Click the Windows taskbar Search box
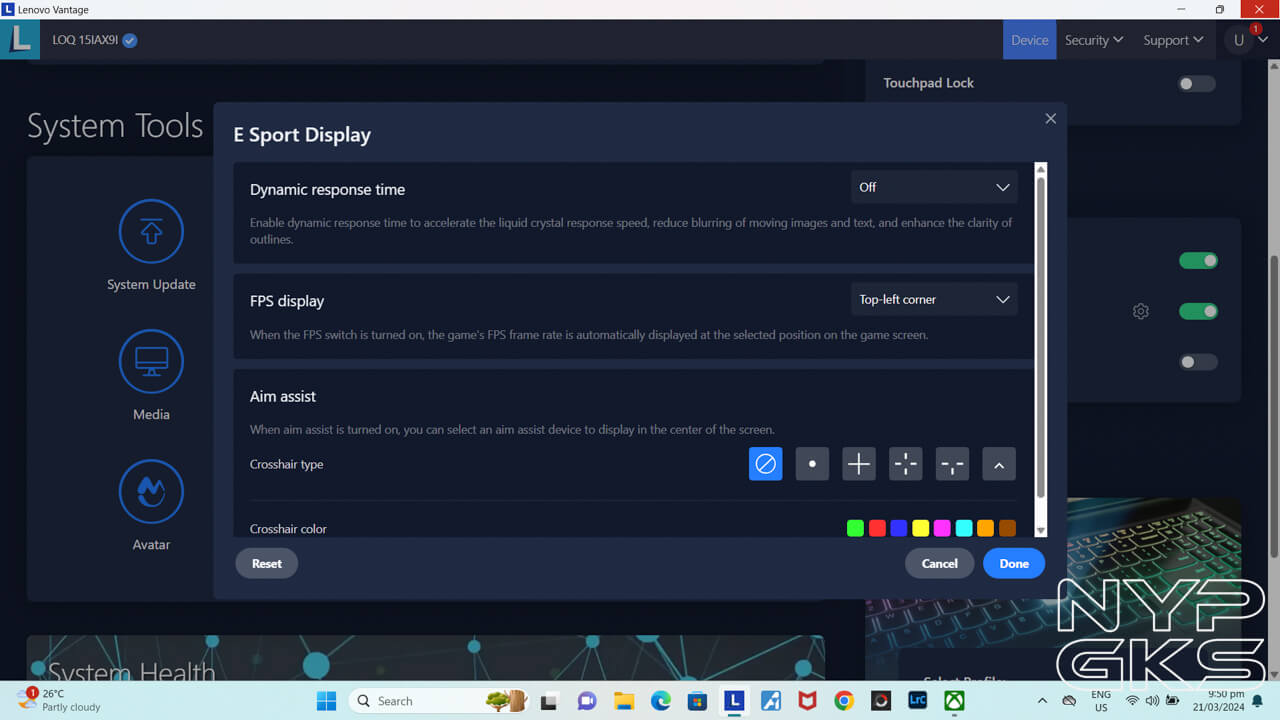This screenshot has height=720, width=1280. (x=420, y=701)
